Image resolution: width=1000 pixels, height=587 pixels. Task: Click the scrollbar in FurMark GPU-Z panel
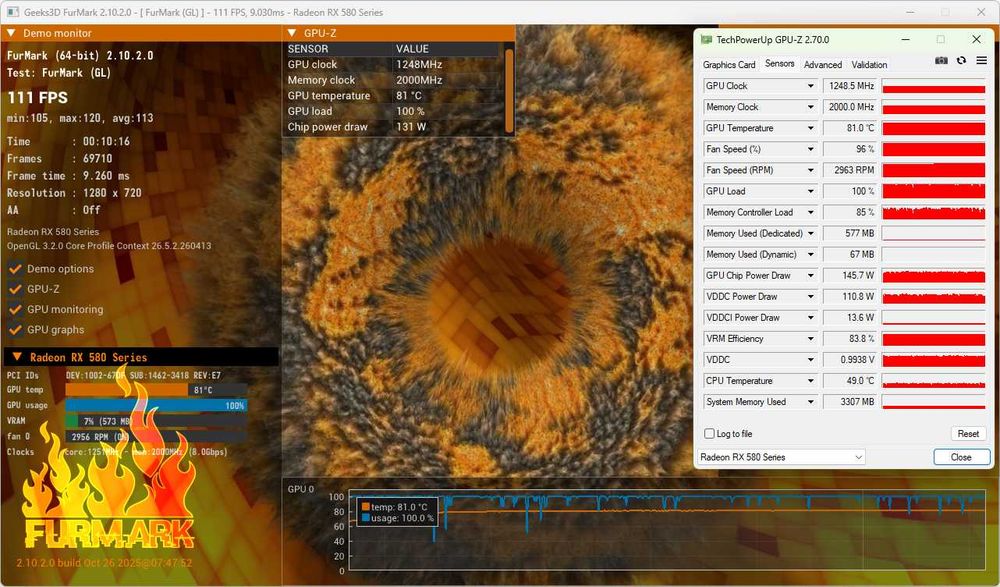click(509, 89)
